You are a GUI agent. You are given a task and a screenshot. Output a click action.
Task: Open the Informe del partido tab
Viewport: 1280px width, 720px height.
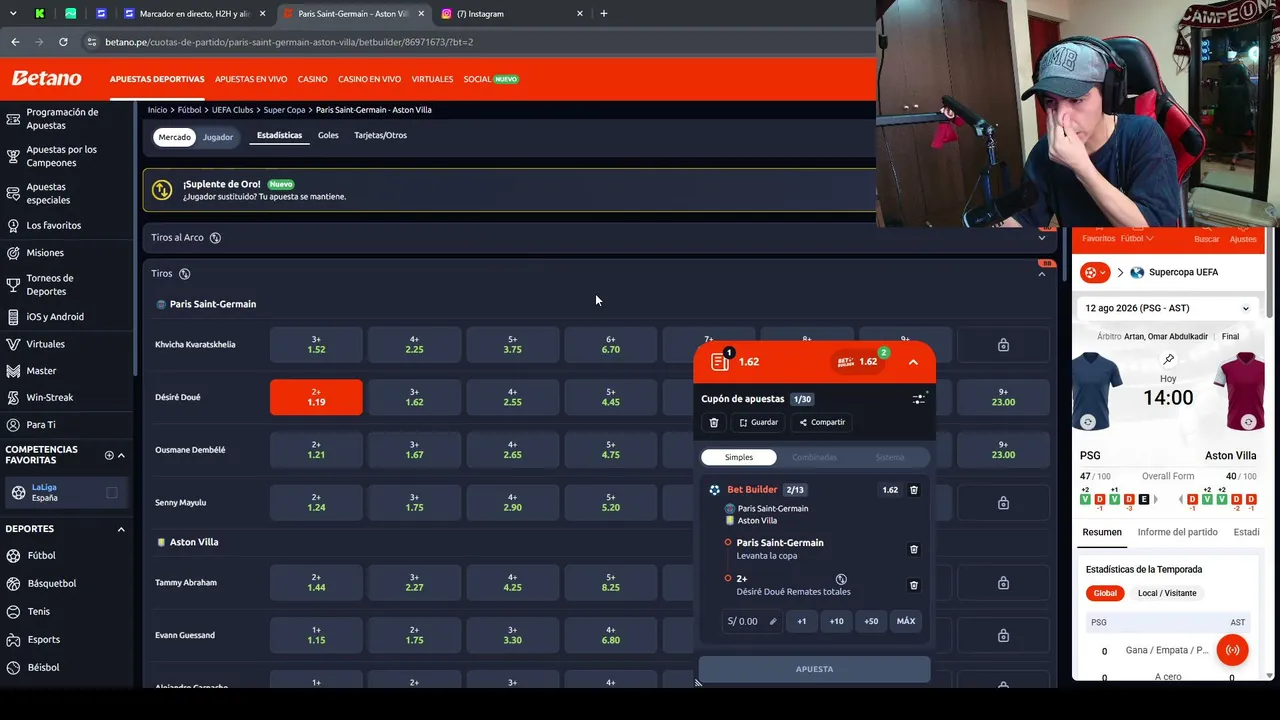(1177, 532)
